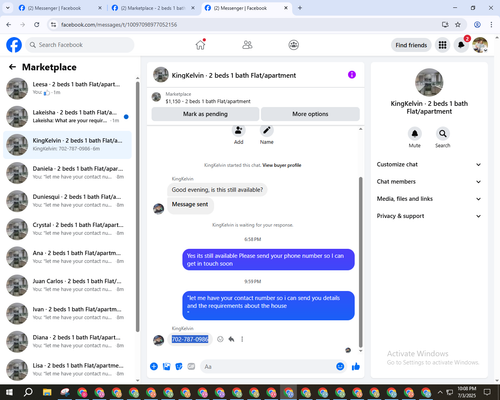This screenshot has height=400, width=500.
Task: Send a thumbs-up like
Action: [x=356, y=366]
